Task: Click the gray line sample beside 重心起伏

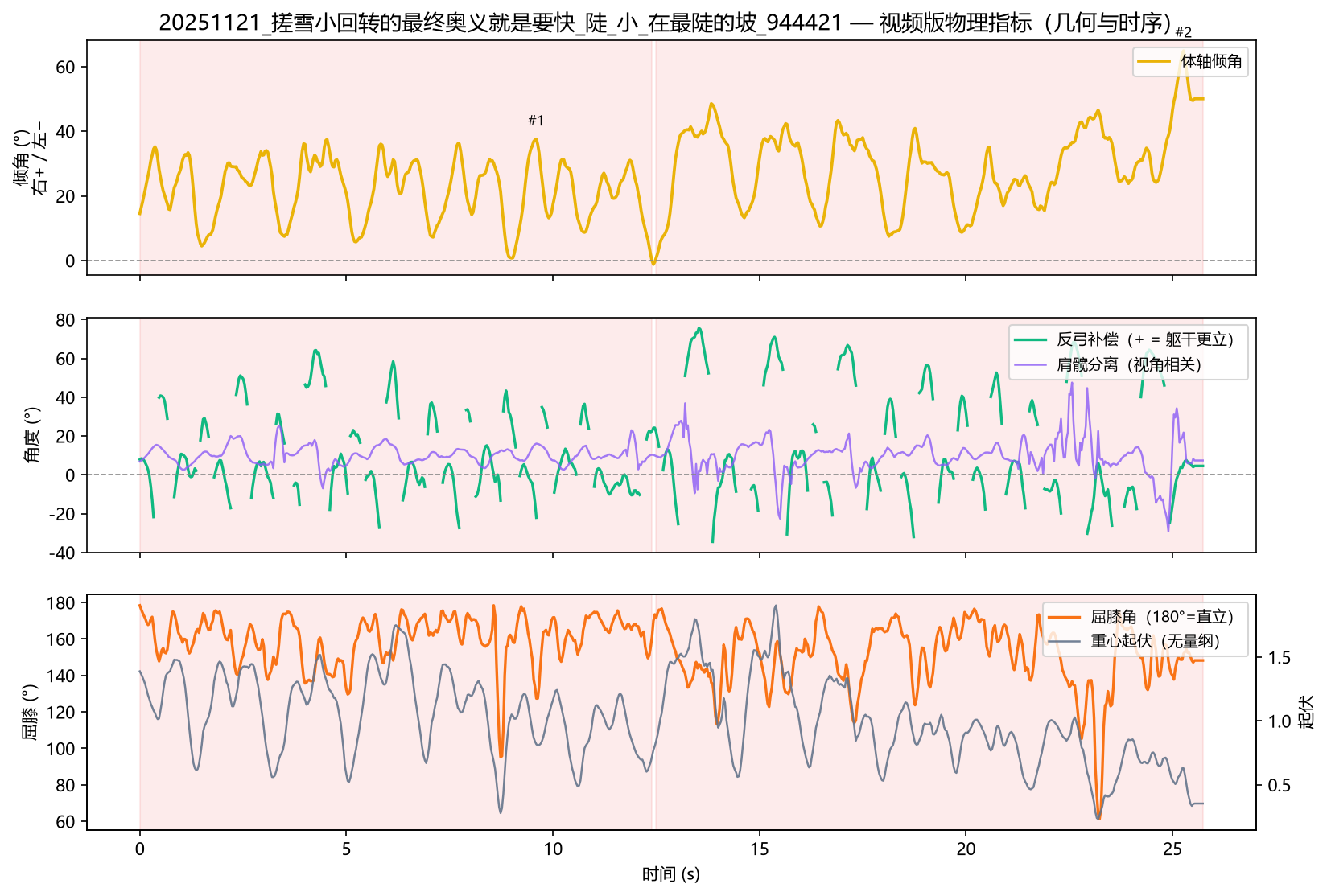Action: [1064, 641]
